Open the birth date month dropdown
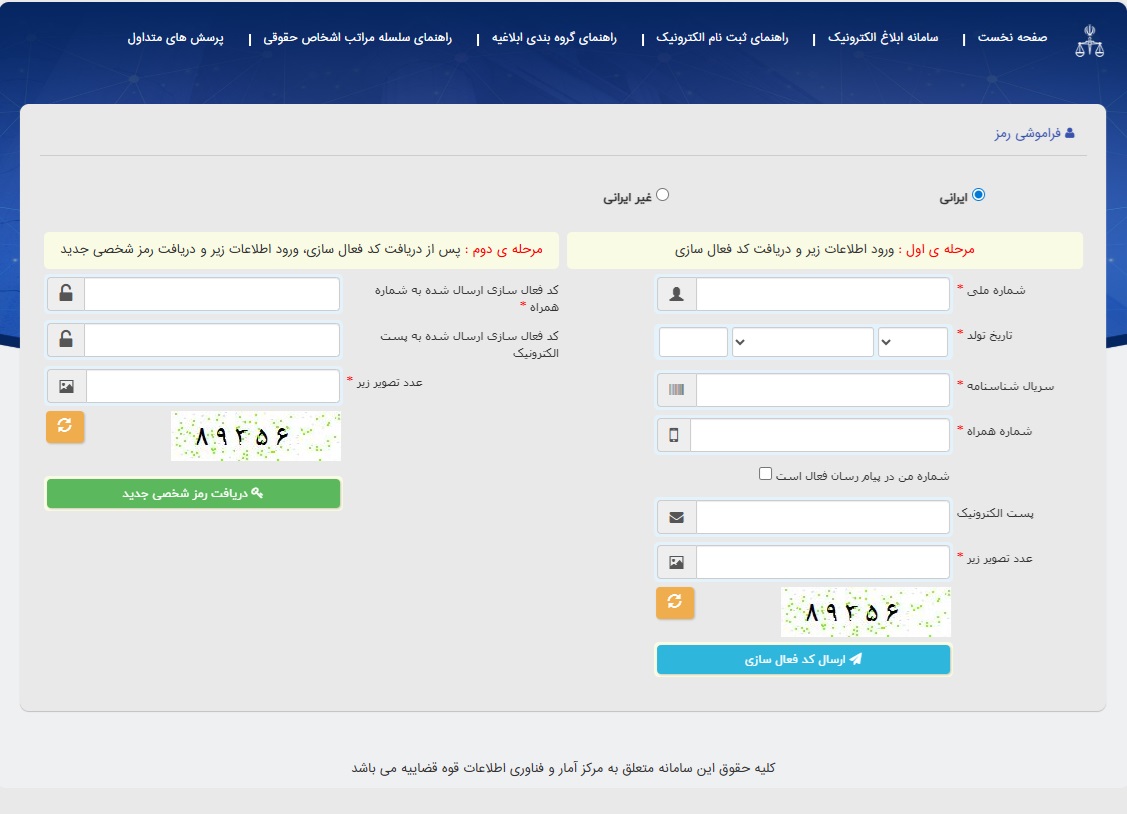1127x814 pixels. pyautogui.click(x=803, y=342)
